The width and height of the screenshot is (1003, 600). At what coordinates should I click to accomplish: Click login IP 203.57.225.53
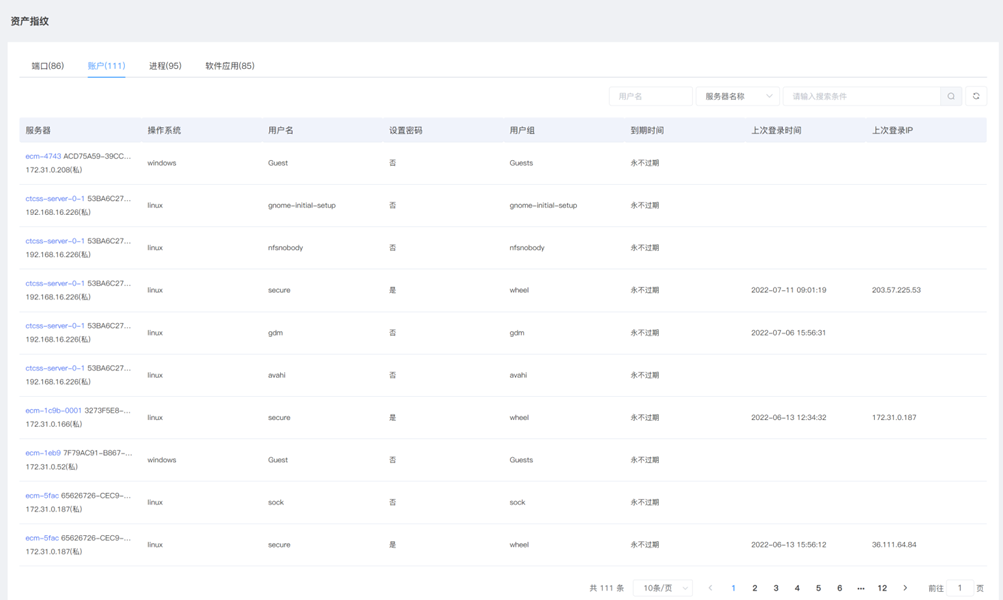pos(896,290)
